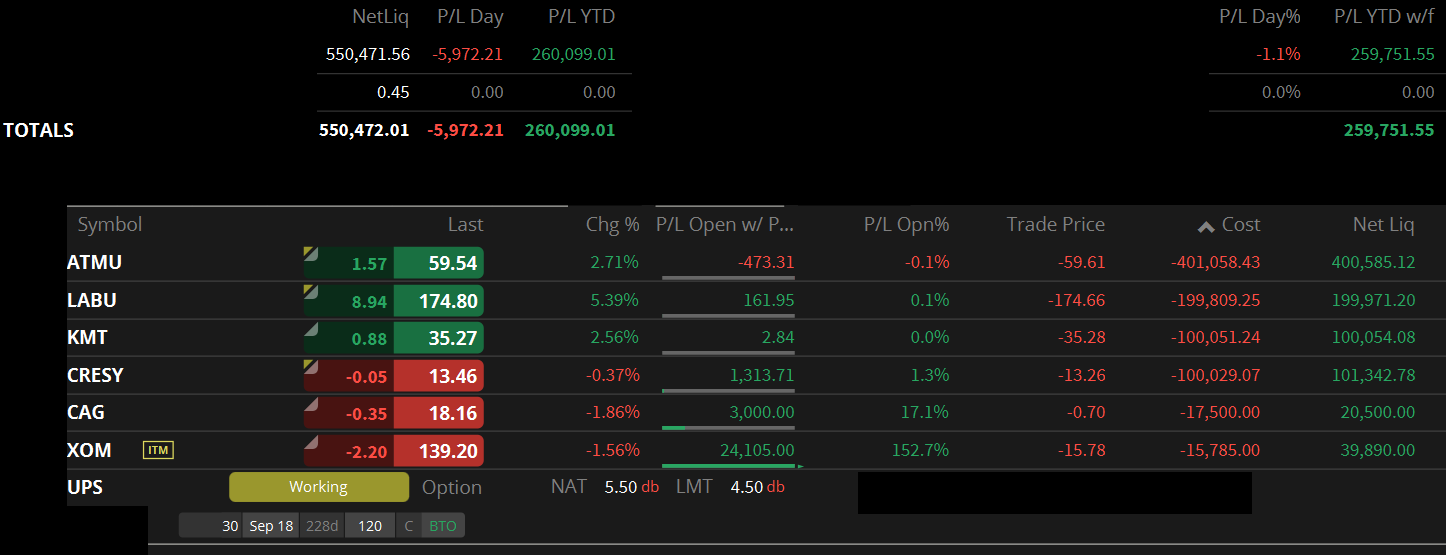Click the 228d days-to-expiry field
The height and width of the screenshot is (555, 1446).
(x=322, y=526)
